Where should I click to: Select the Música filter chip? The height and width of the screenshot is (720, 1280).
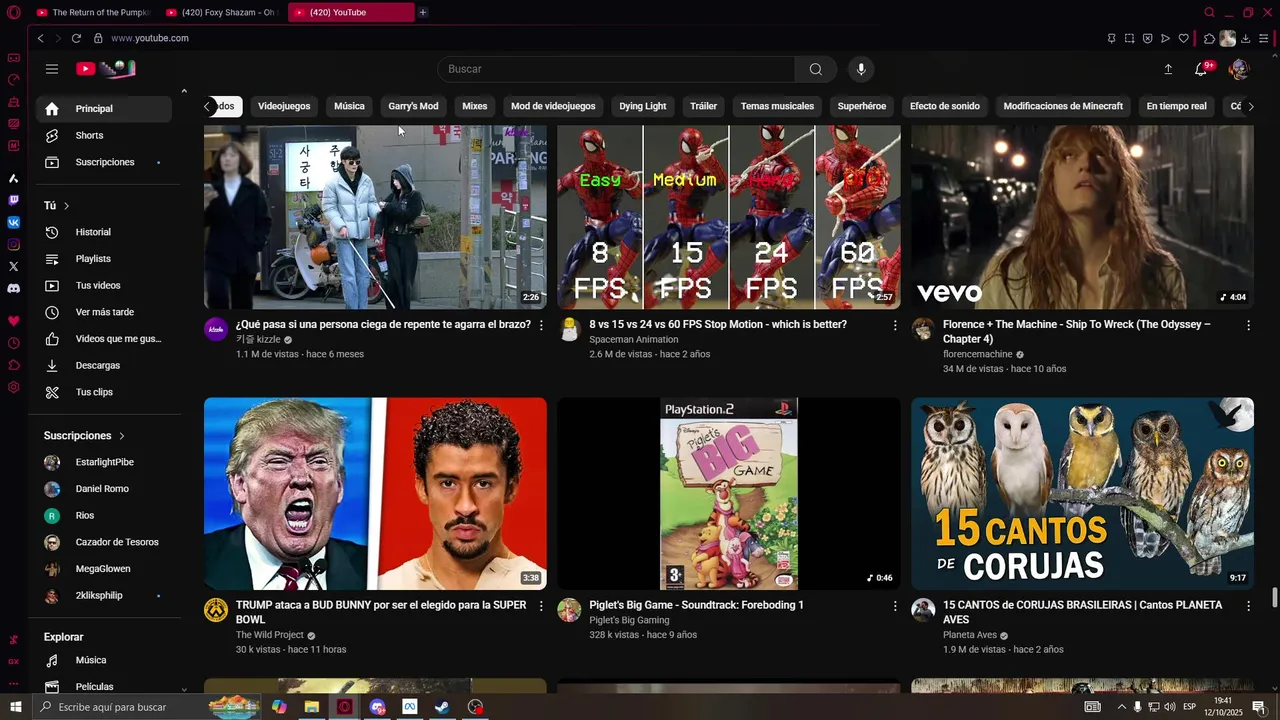coord(349,106)
